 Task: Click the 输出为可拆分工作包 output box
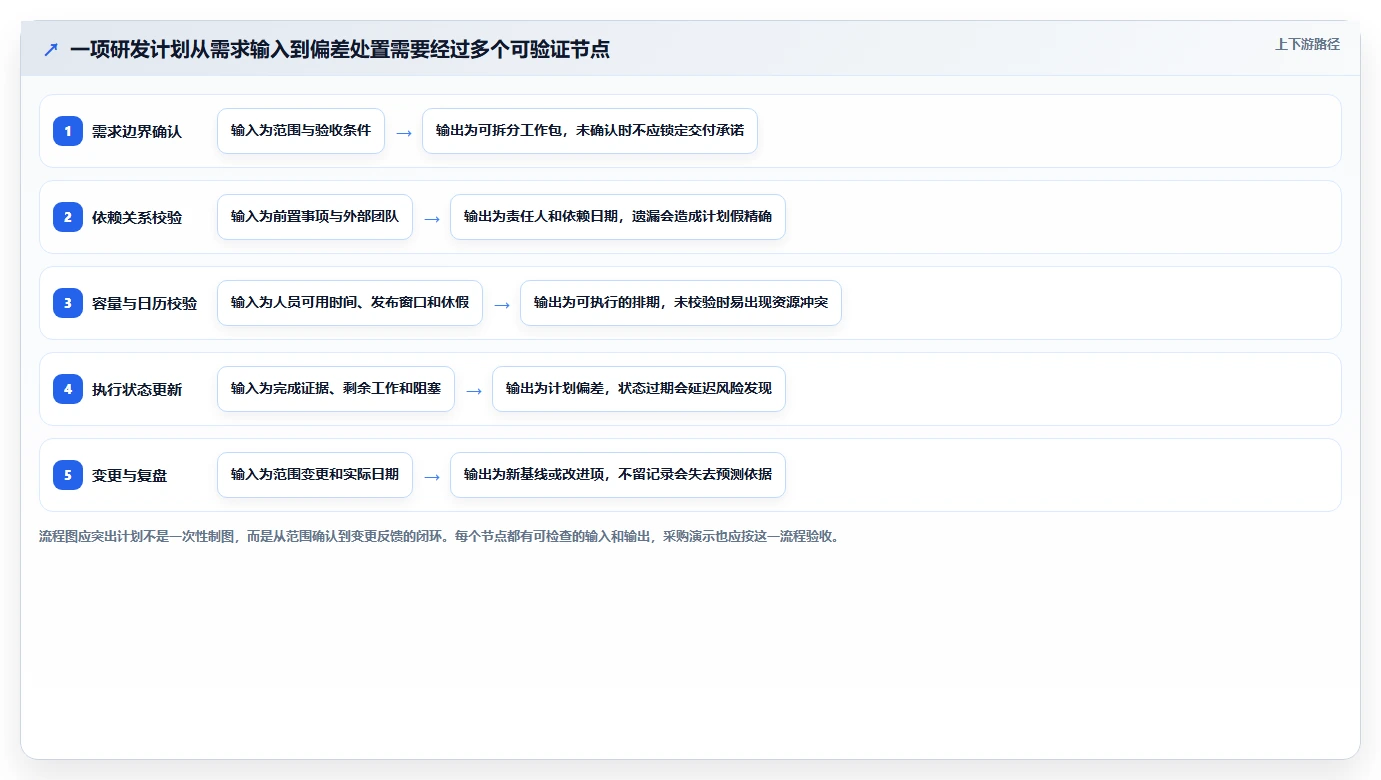590,131
